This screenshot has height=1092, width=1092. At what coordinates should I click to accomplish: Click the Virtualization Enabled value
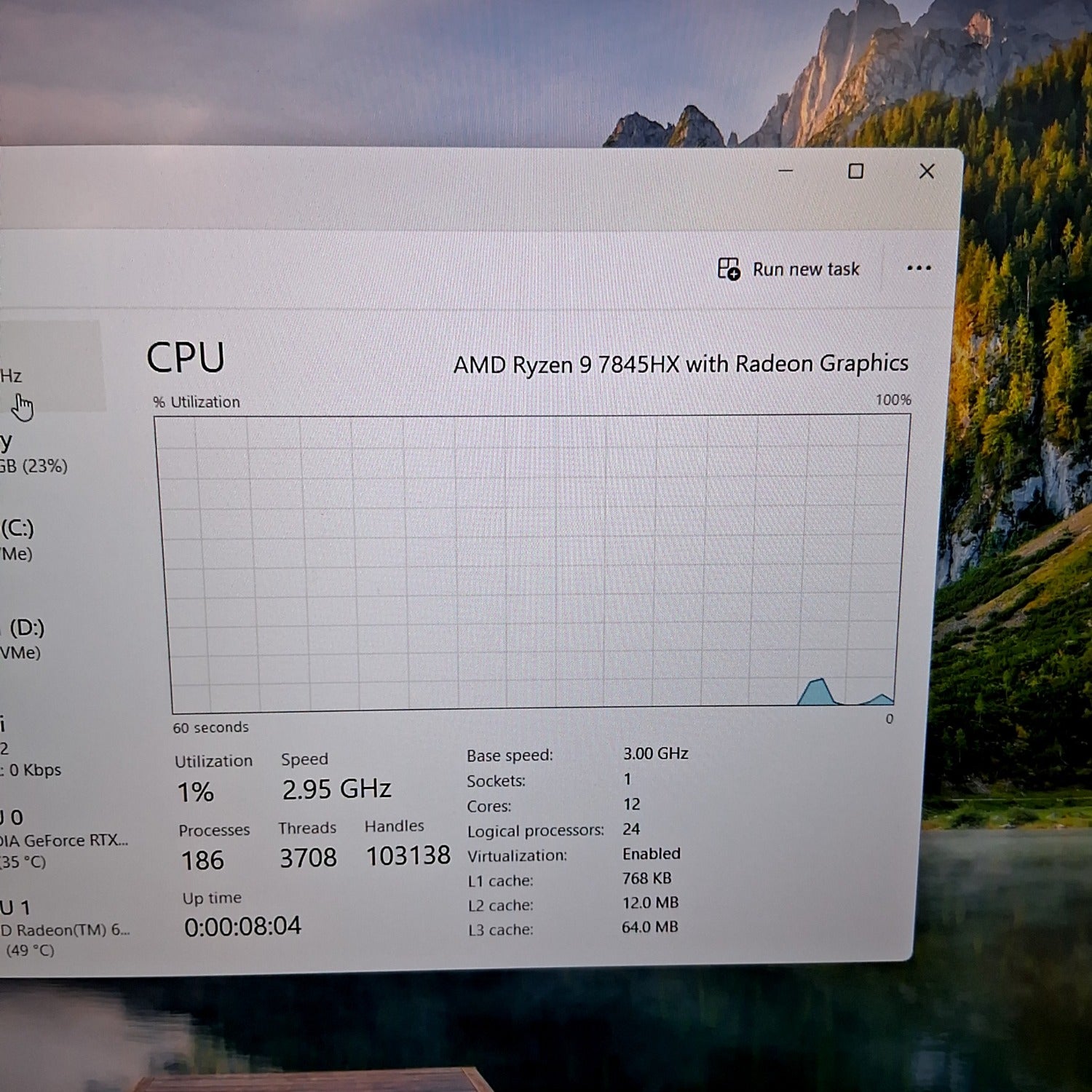[651, 853]
